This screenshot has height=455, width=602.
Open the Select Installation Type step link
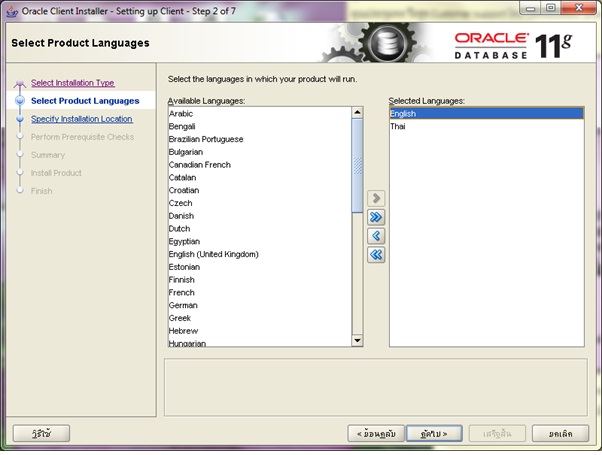click(73, 83)
